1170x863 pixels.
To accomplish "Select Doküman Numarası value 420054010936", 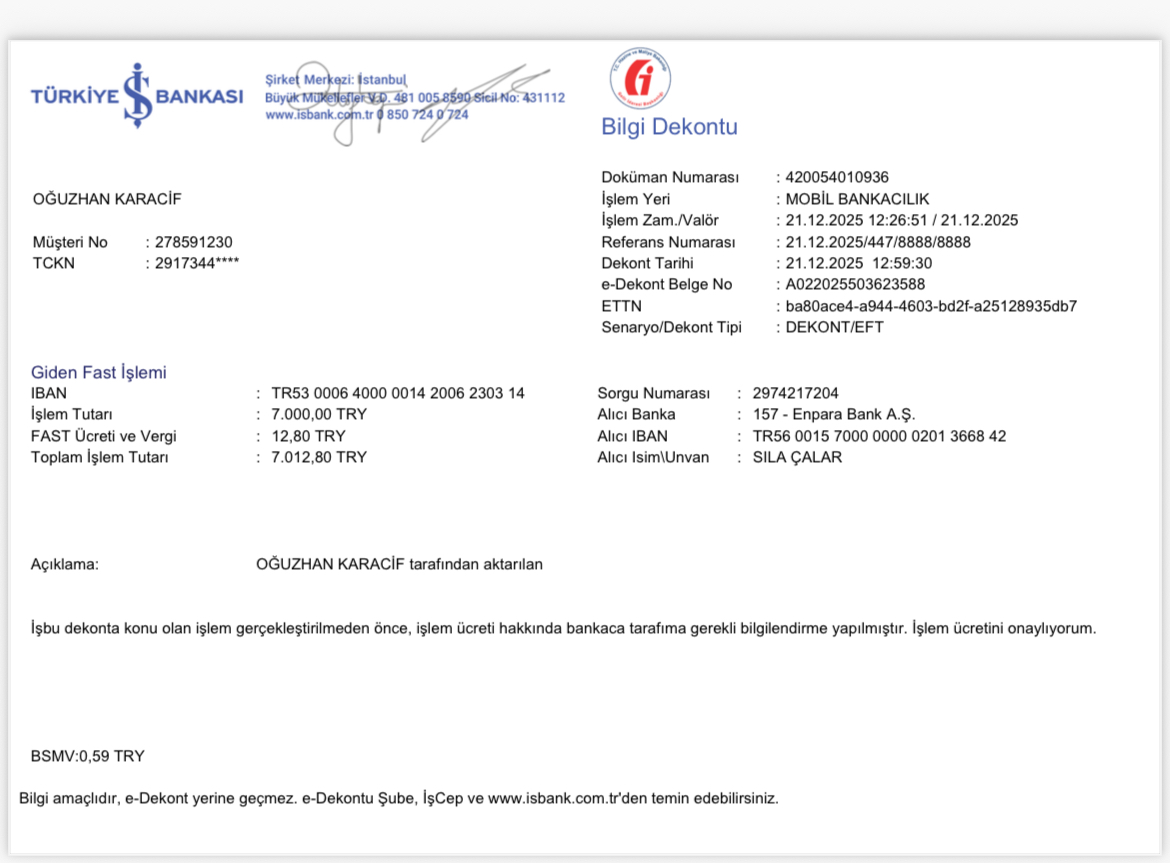I will pyautogui.click(x=836, y=178).
